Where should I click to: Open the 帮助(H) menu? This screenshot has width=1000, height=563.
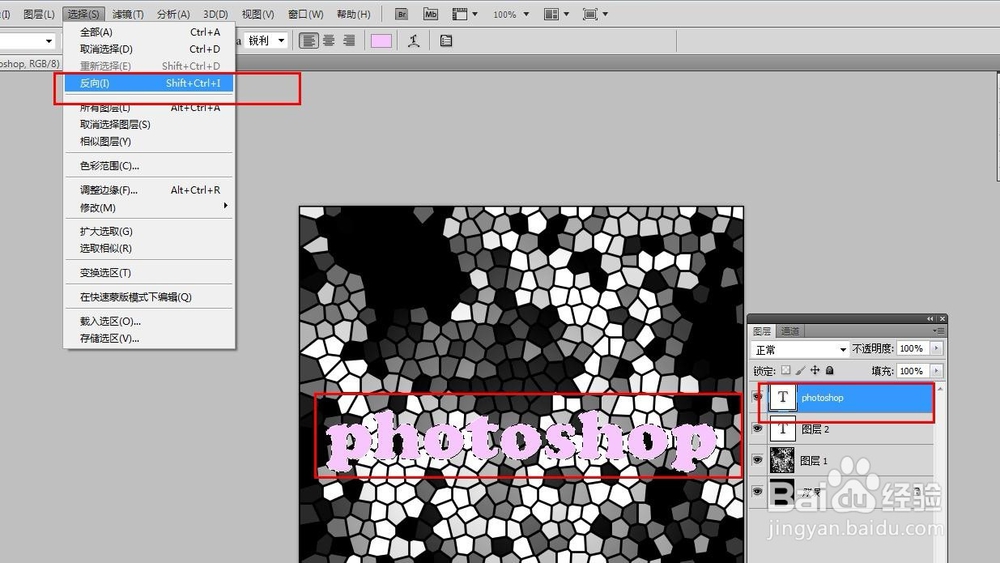click(x=353, y=14)
